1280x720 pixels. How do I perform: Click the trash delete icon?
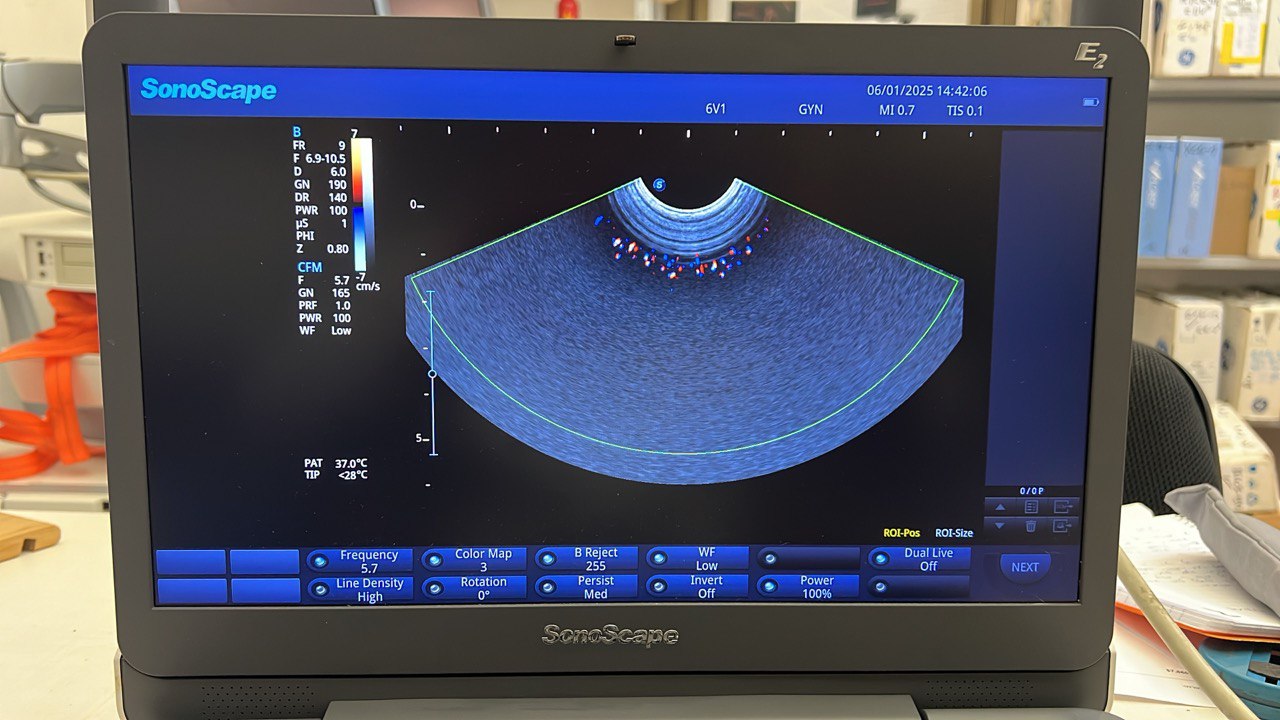(1031, 526)
